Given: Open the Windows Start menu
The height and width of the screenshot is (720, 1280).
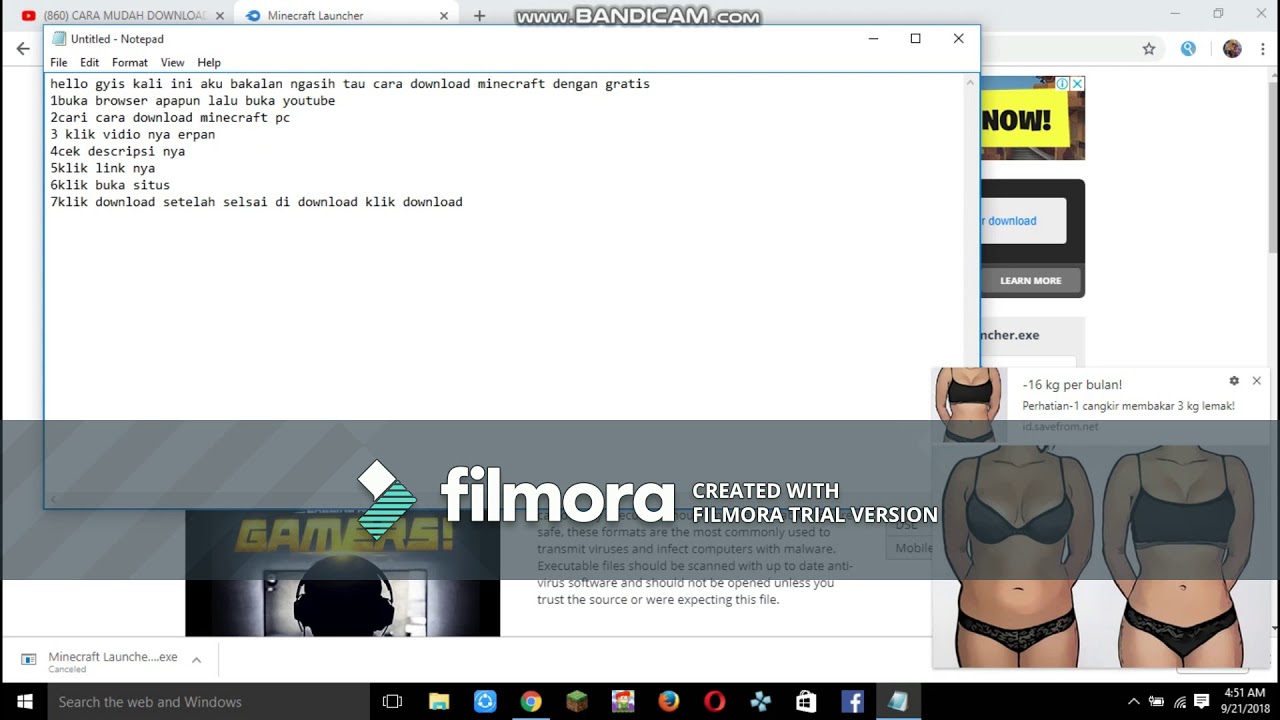Looking at the screenshot, I should (24, 702).
